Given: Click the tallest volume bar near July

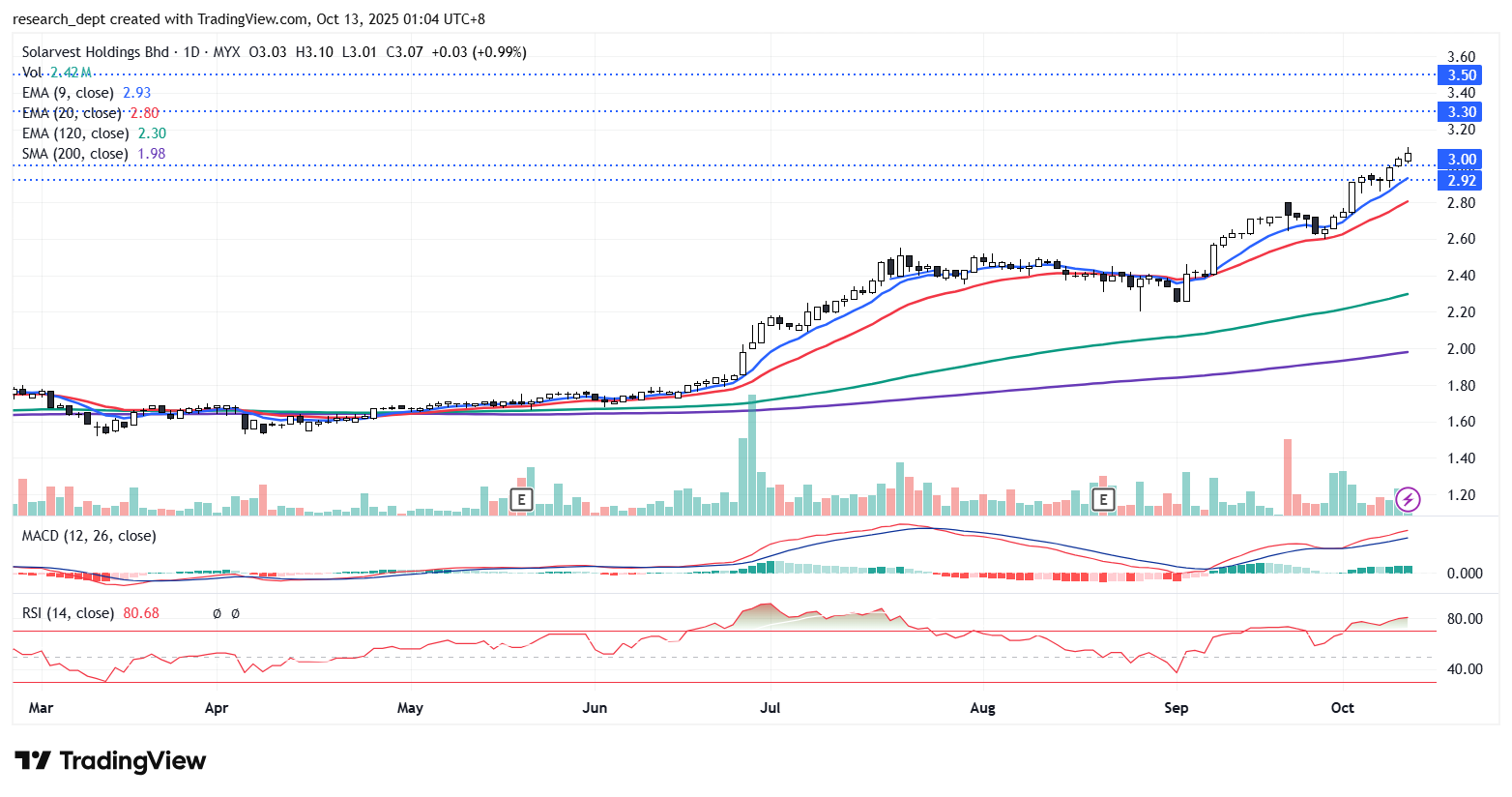Looking at the screenshot, I should tap(752, 455).
